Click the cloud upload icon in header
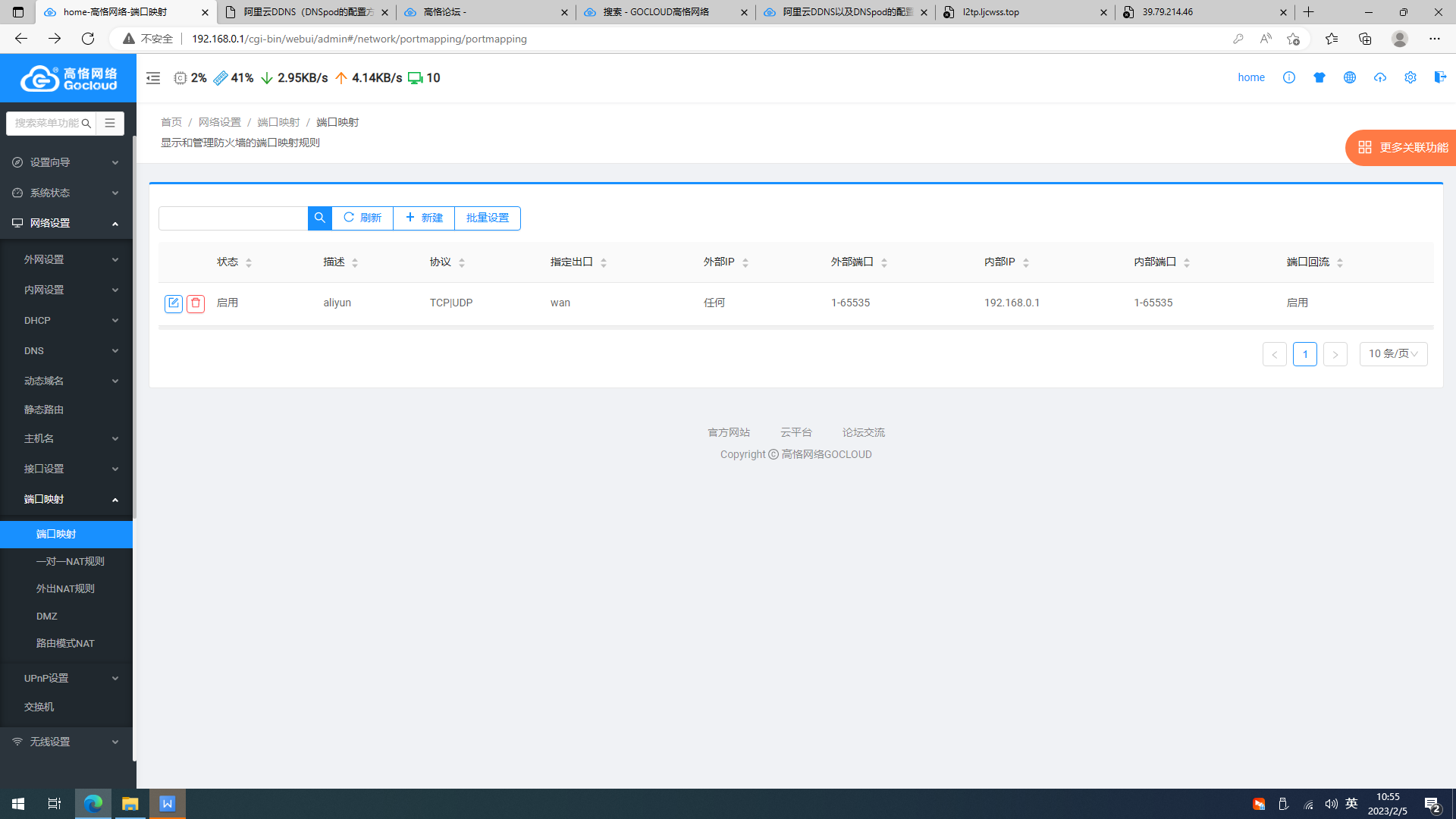The width and height of the screenshot is (1456, 819). point(1380,77)
